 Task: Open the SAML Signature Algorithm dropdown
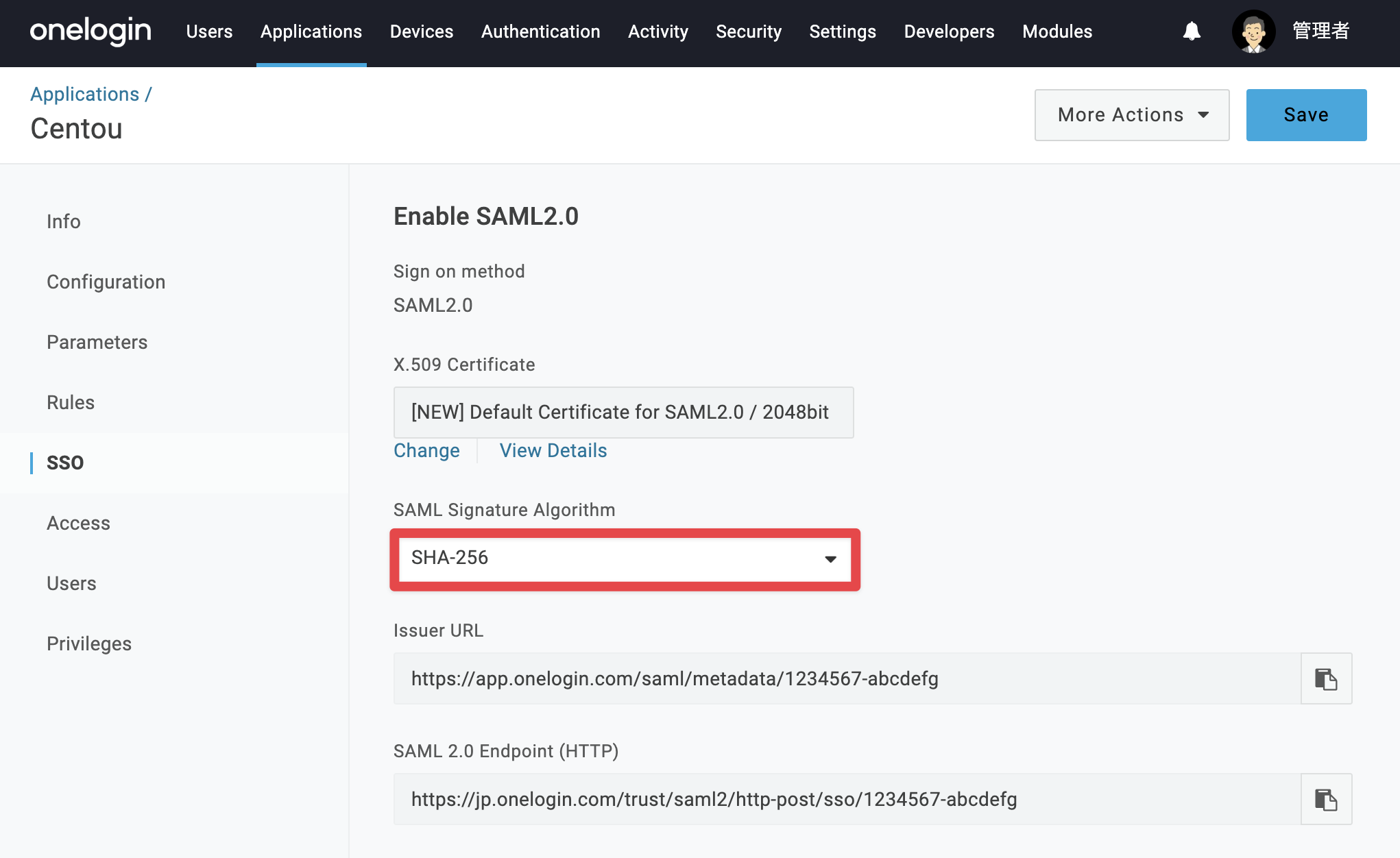624,558
